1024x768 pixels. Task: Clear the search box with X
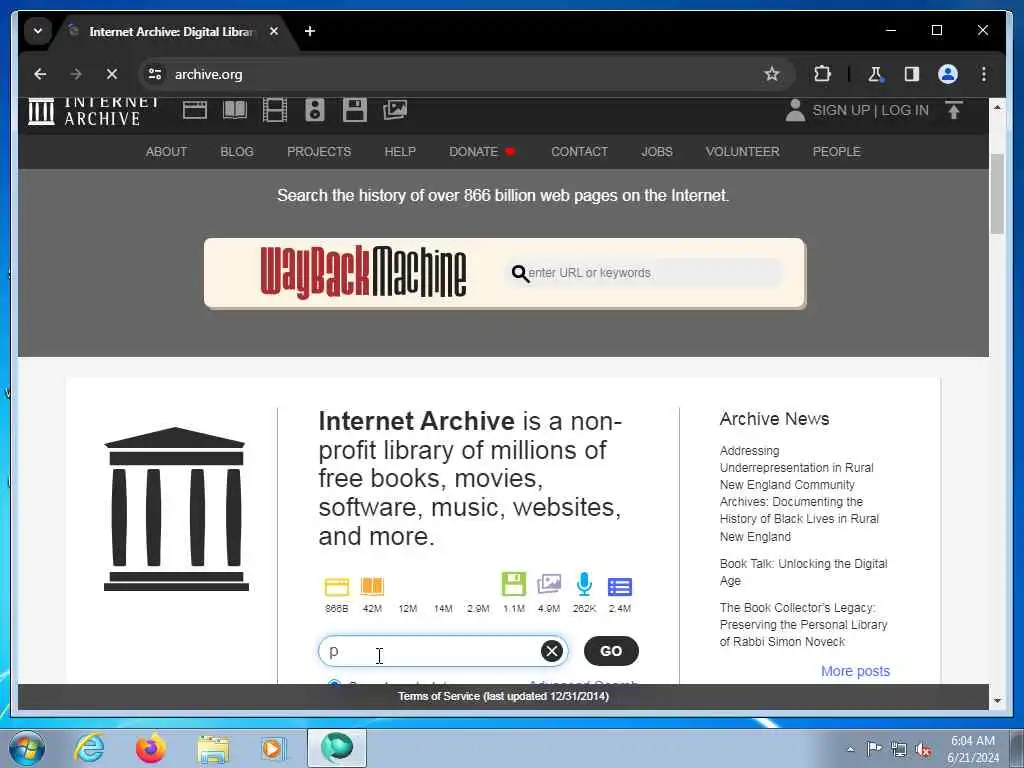[551, 651]
